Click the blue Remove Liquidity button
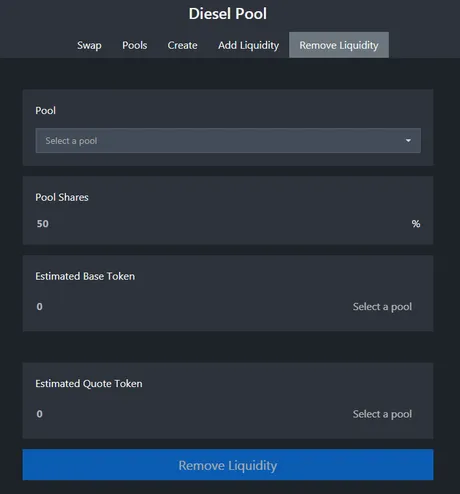 pyautogui.click(x=228, y=465)
